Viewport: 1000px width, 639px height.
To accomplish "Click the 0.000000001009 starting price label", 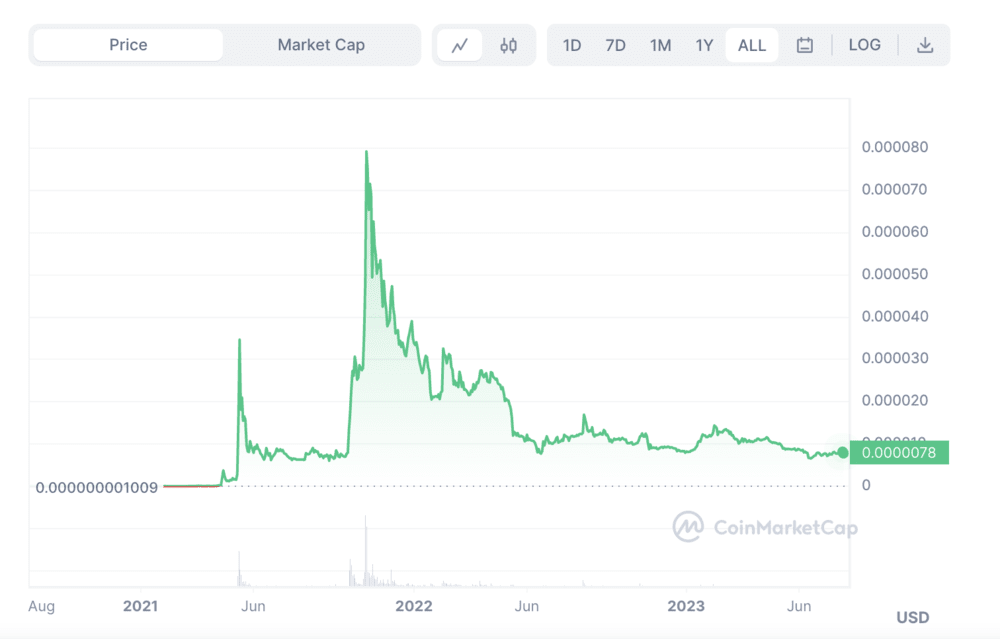I will 96,488.
